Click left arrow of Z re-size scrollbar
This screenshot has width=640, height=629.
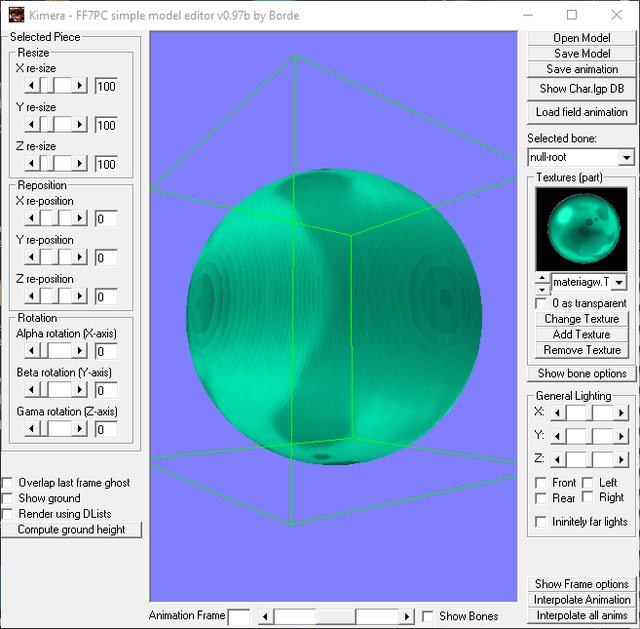[x=32, y=164]
